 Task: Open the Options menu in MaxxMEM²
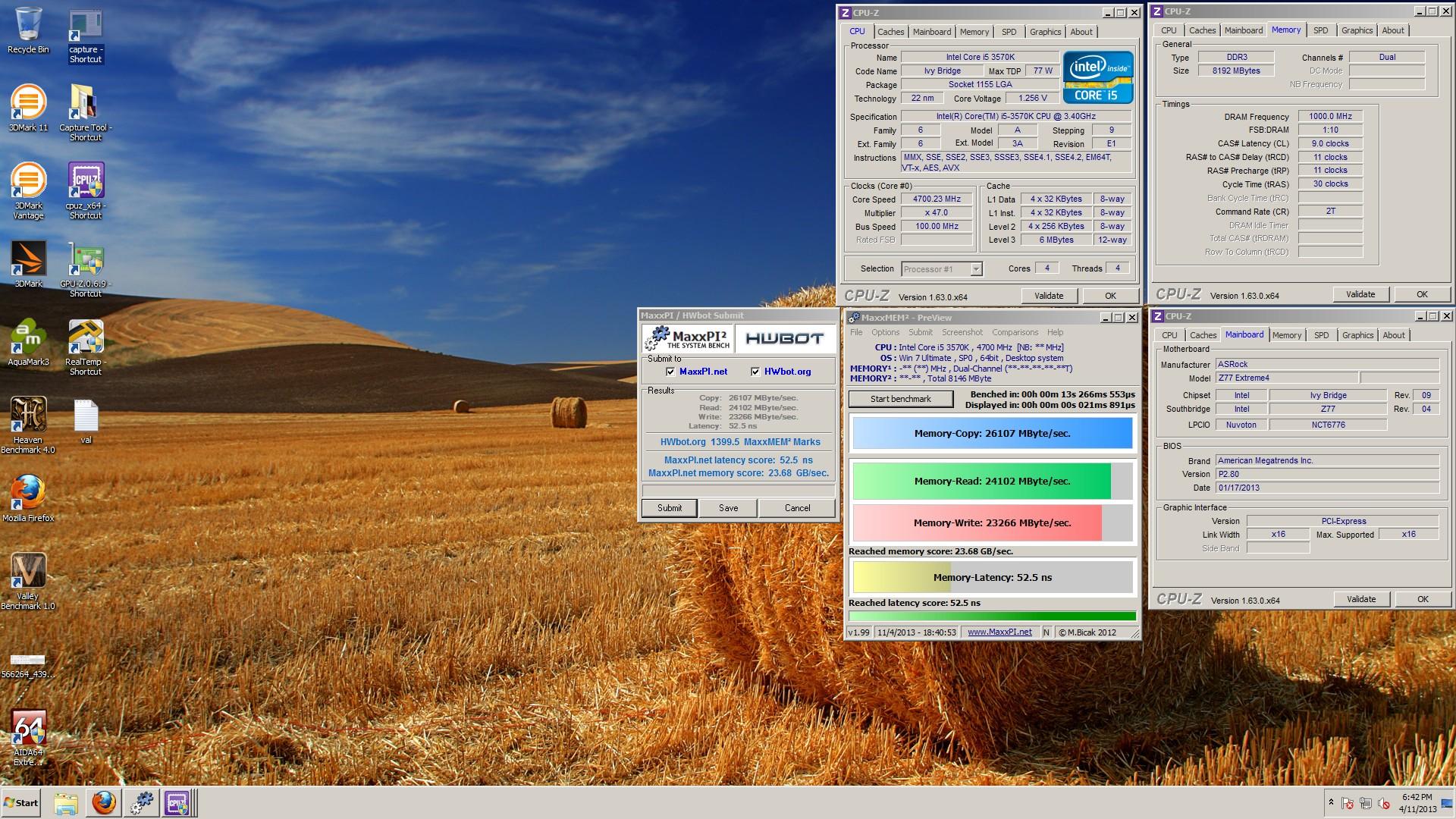(885, 332)
